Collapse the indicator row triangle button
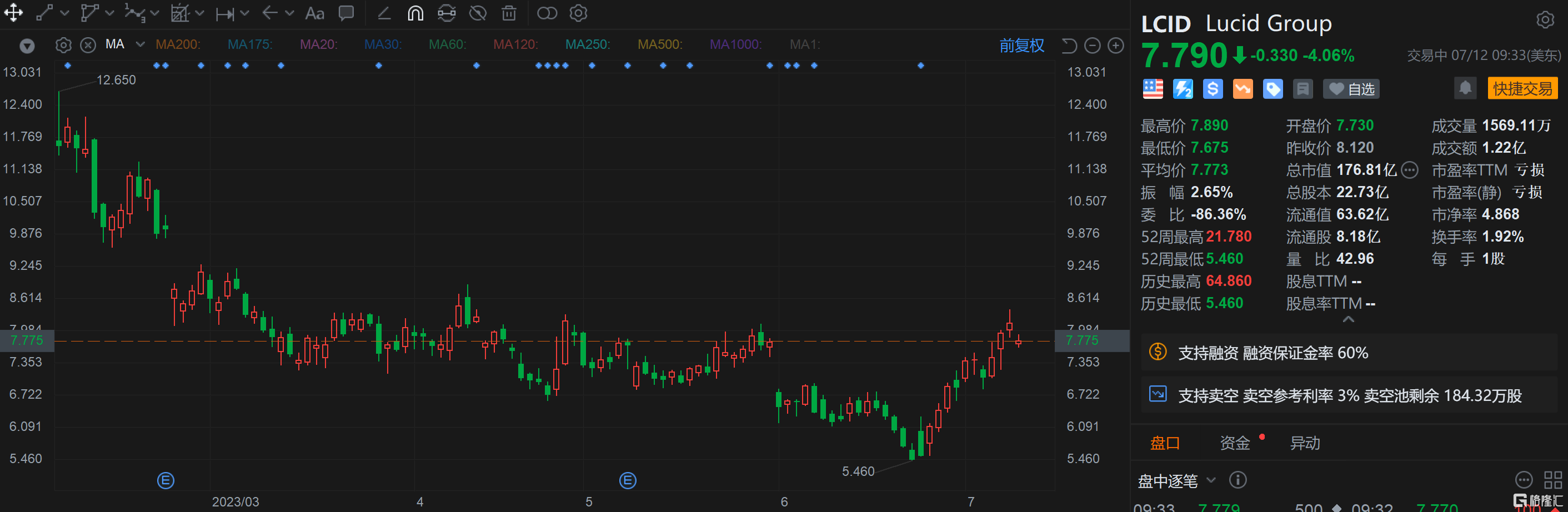 click(x=27, y=46)
